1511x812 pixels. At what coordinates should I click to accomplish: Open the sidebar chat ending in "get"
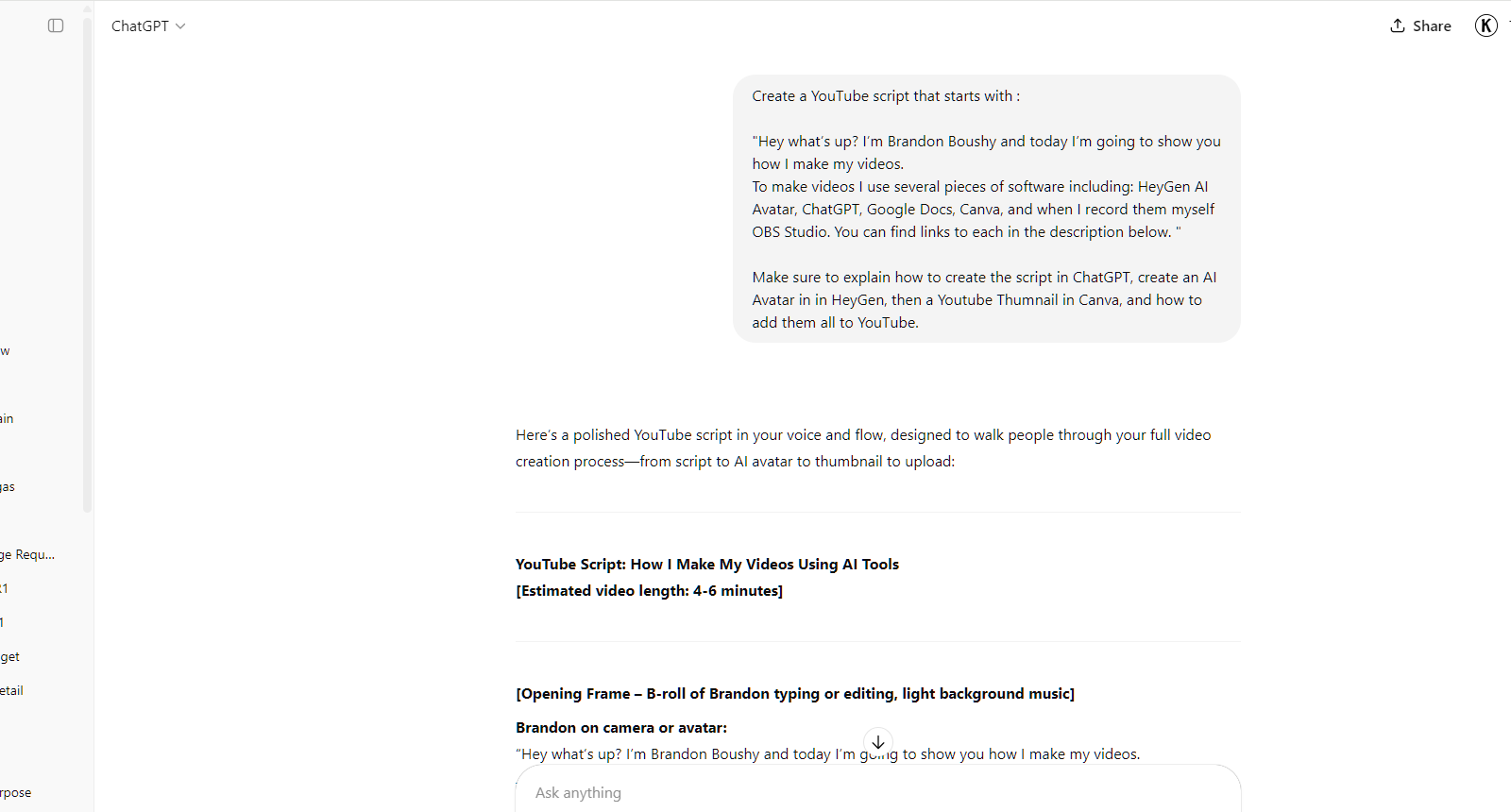click(x=10, y=656)
